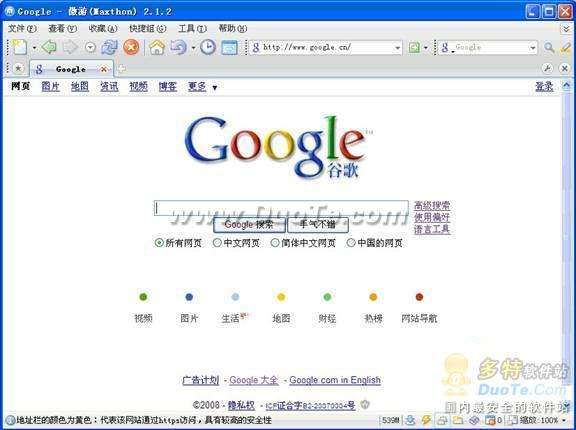576x430 pixels.
Task: Select the 中文网页 radio button
Action: pos(217,243)
